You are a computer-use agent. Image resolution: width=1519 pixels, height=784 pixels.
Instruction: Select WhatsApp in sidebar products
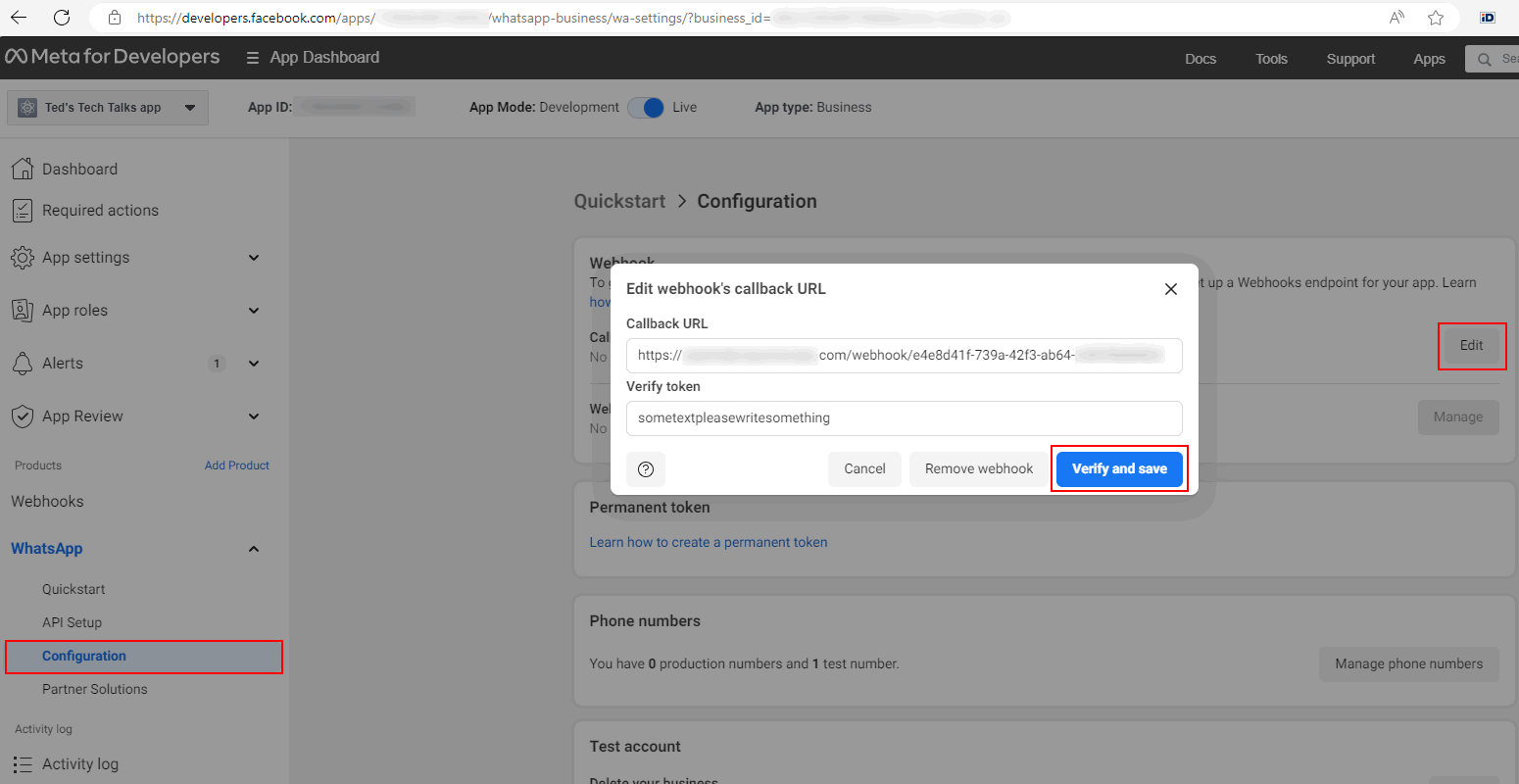click(46, 548)
